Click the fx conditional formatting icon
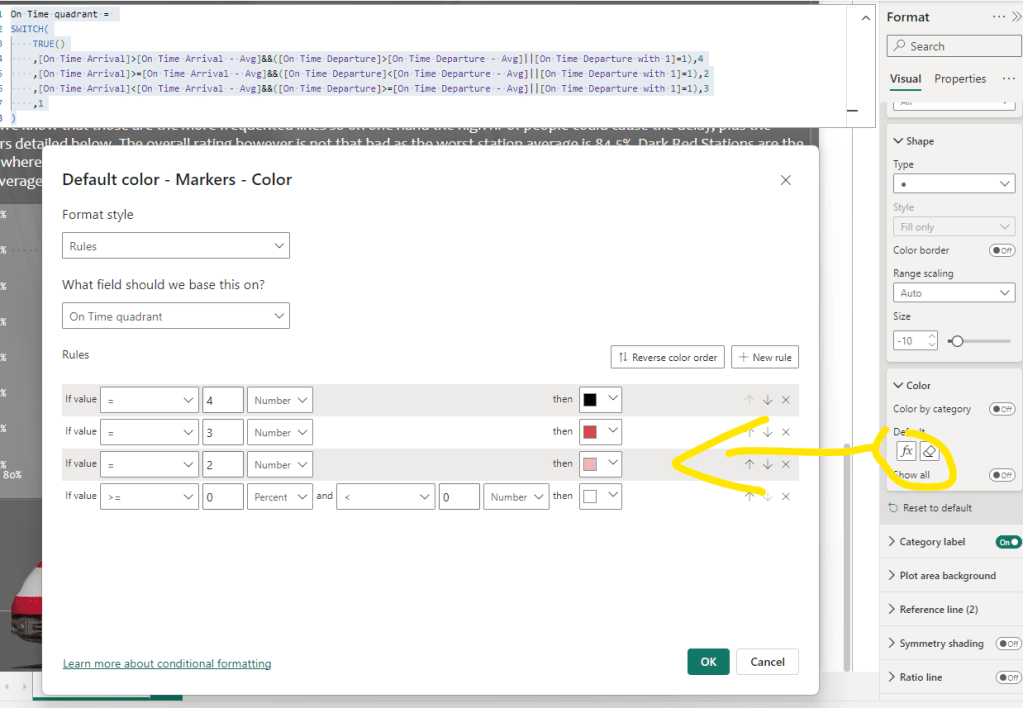 tap(906, 451)
